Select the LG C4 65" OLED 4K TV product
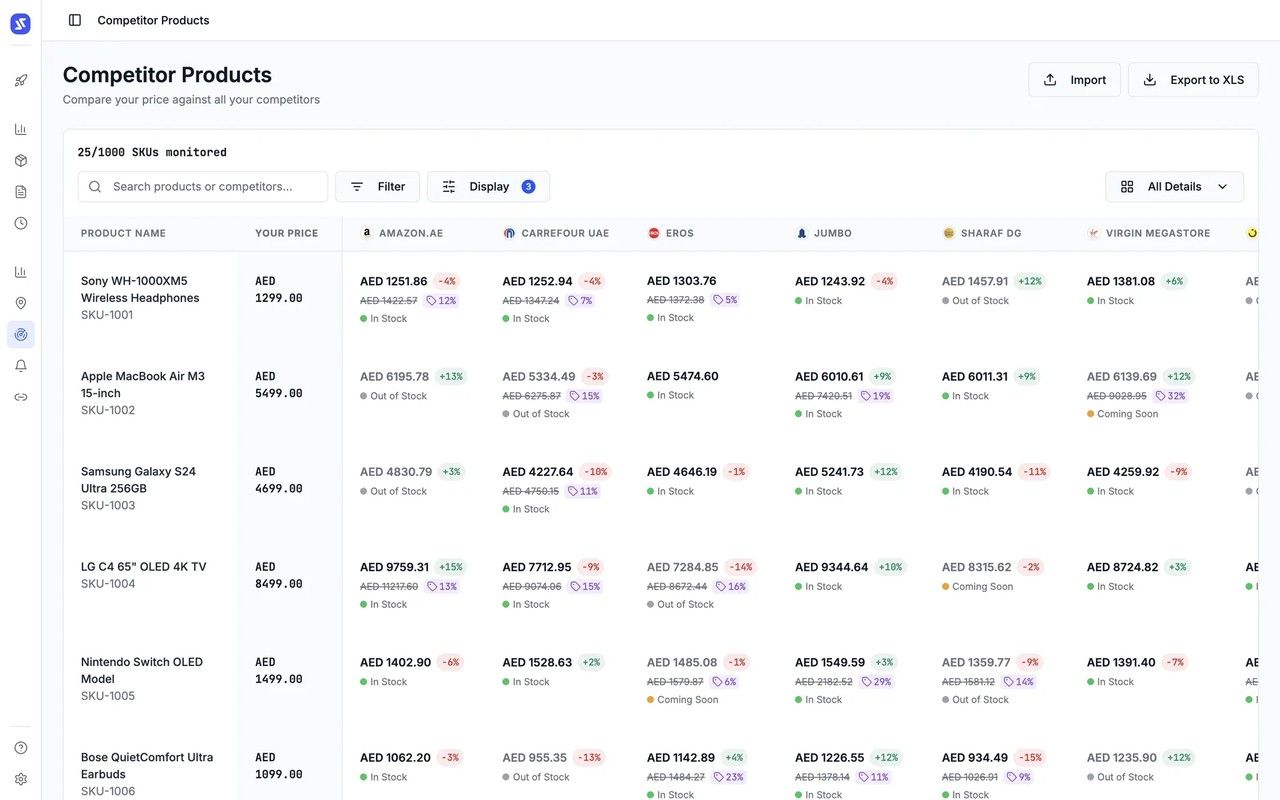This screenshot has height=800, width=1280. pos(144,567)
